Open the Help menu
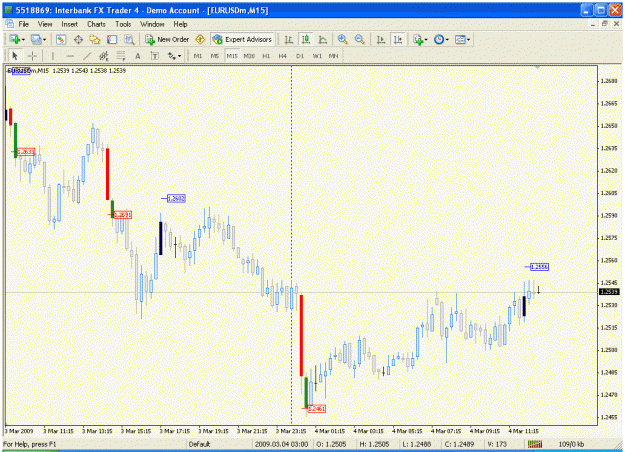 click(180, 24)
